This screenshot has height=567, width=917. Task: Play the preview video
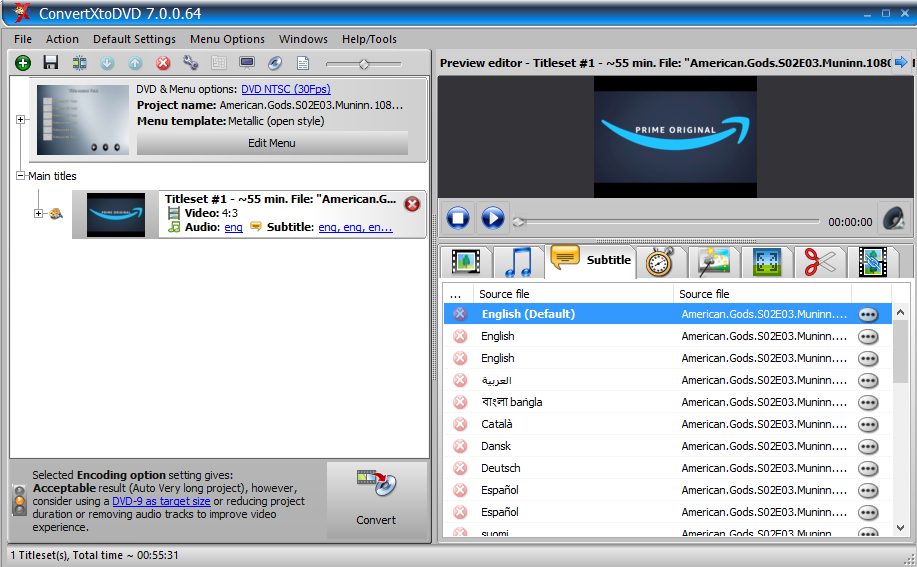tap(492, 219)
